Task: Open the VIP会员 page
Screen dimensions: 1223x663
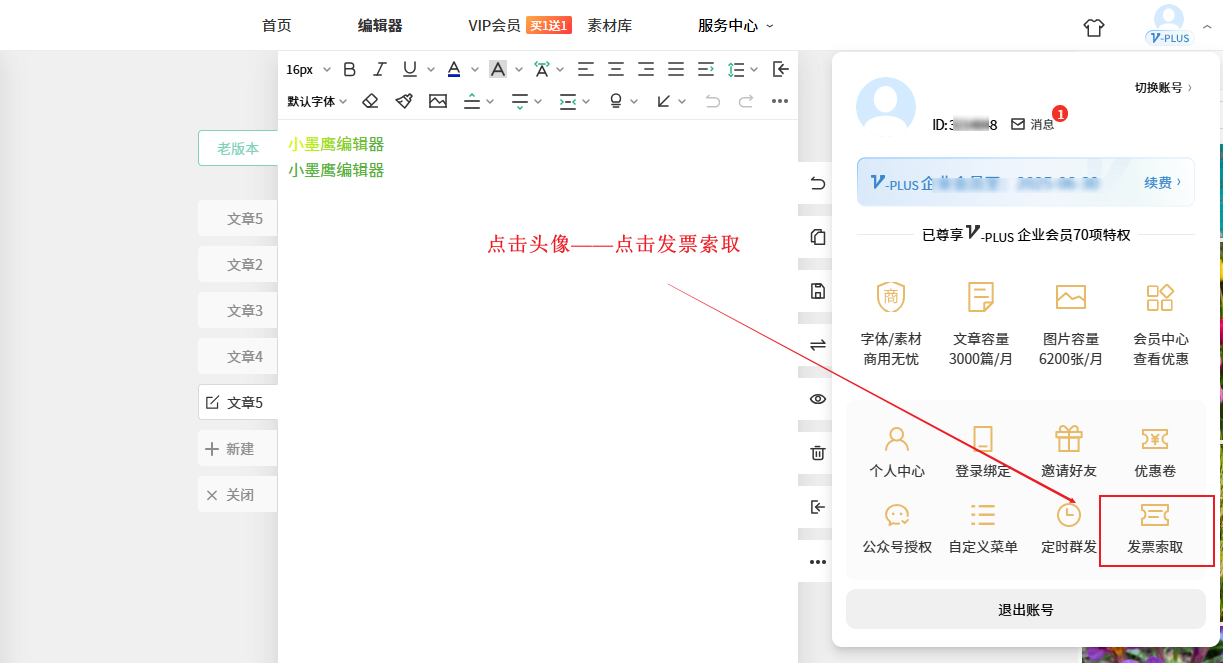Action: (x=494, y=26)
